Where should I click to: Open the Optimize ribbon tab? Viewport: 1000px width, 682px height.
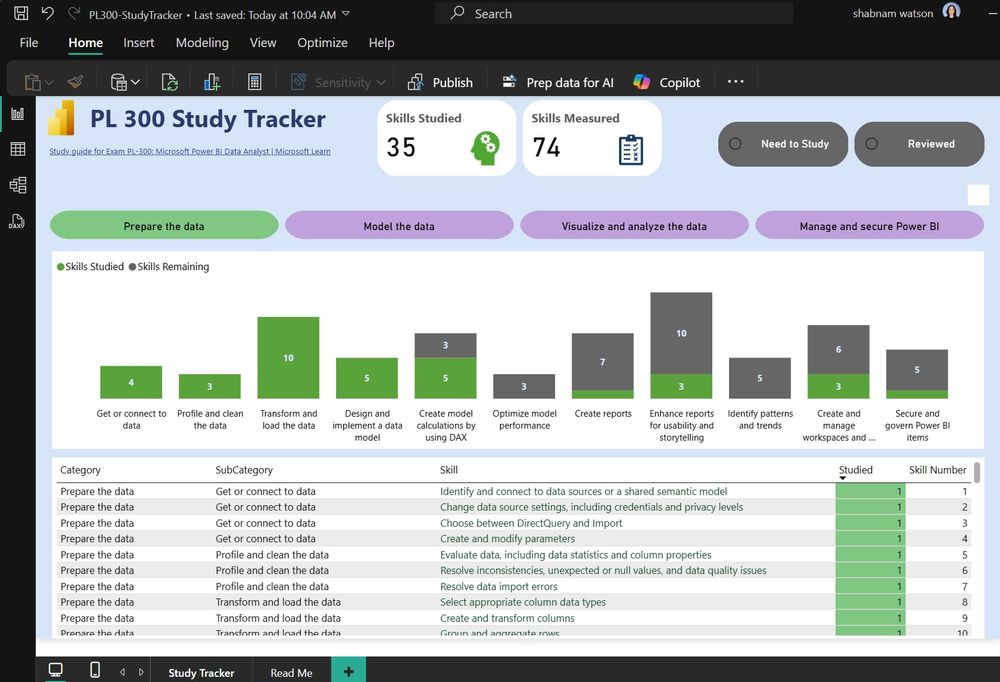click(322, 43)
